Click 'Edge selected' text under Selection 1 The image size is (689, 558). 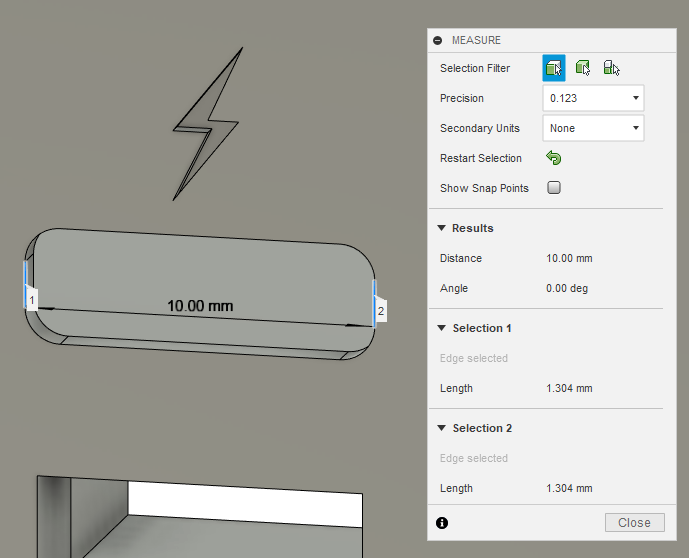(x=474, y=358)
